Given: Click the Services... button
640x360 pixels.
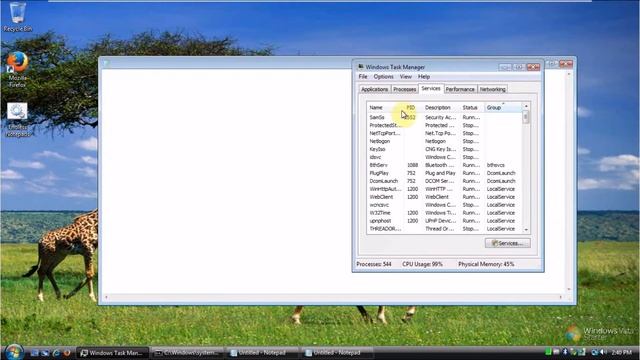Looking at the screenshot, I should pos(508,243).
